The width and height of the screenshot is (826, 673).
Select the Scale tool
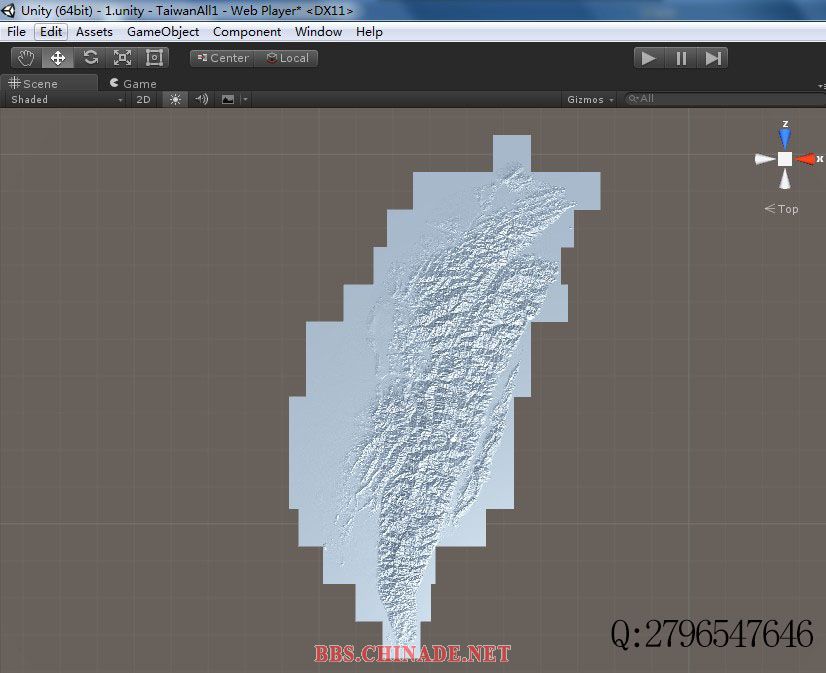pos(122,58)
